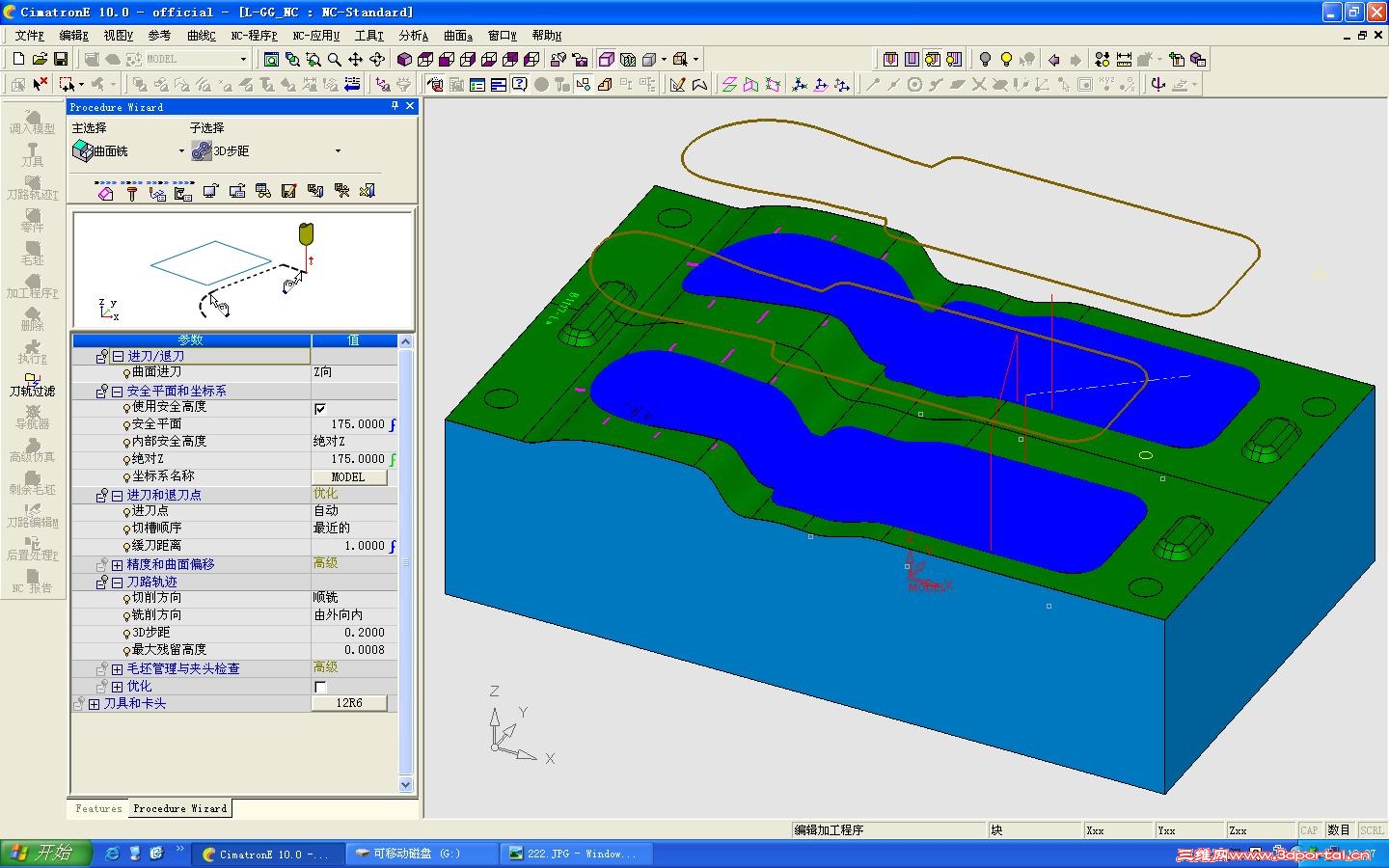Click the 切削方向 顺铣 value

point(354,599)
